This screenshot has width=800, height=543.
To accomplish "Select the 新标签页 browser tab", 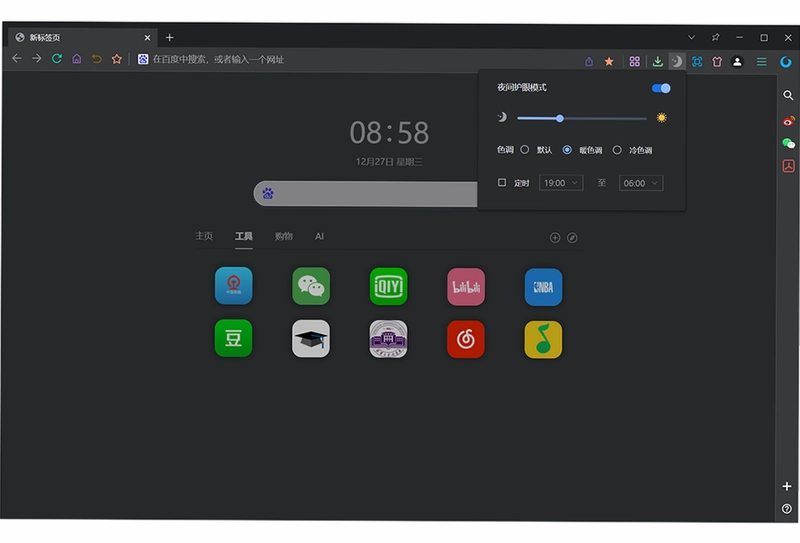I will (x=82, y=37).
